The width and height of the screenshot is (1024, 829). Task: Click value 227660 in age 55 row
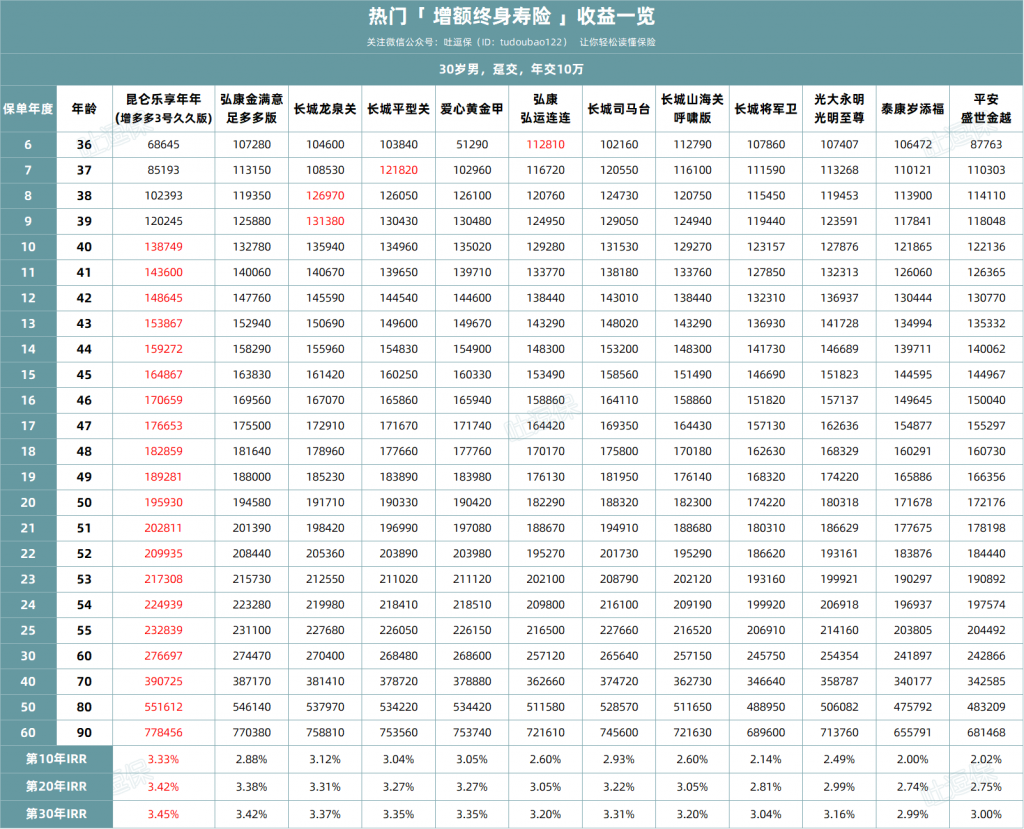click(x=619, y=630)
